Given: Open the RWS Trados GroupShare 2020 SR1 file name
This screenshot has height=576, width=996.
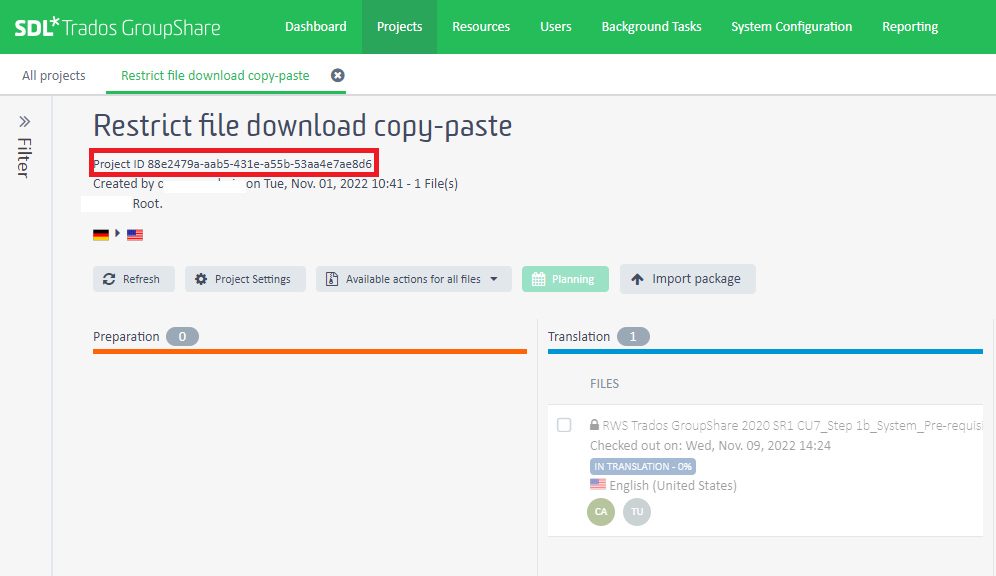Looking at the screenshot, I should 792,425.
